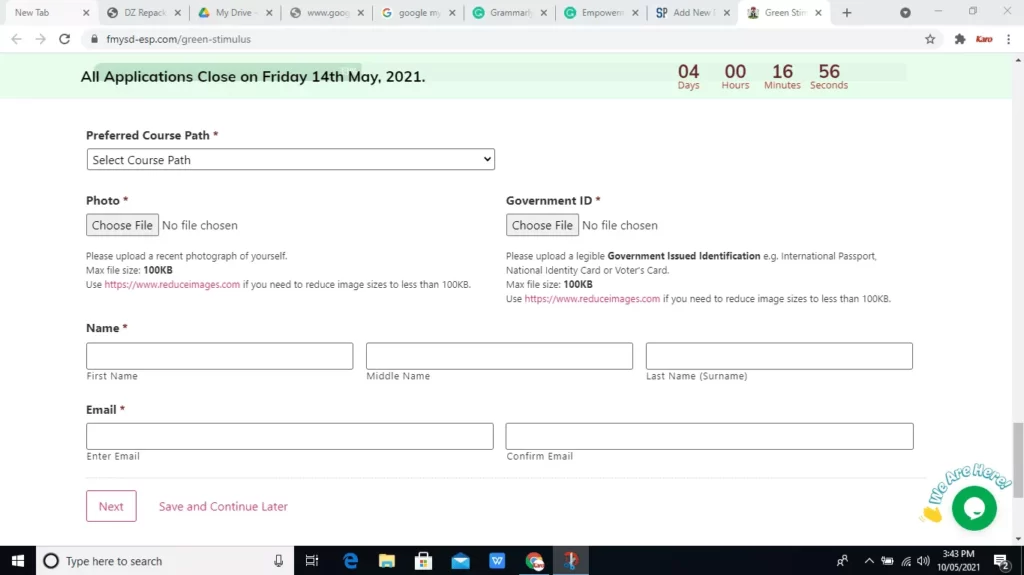Choose File for Photo upload

(x=122, y=225)
